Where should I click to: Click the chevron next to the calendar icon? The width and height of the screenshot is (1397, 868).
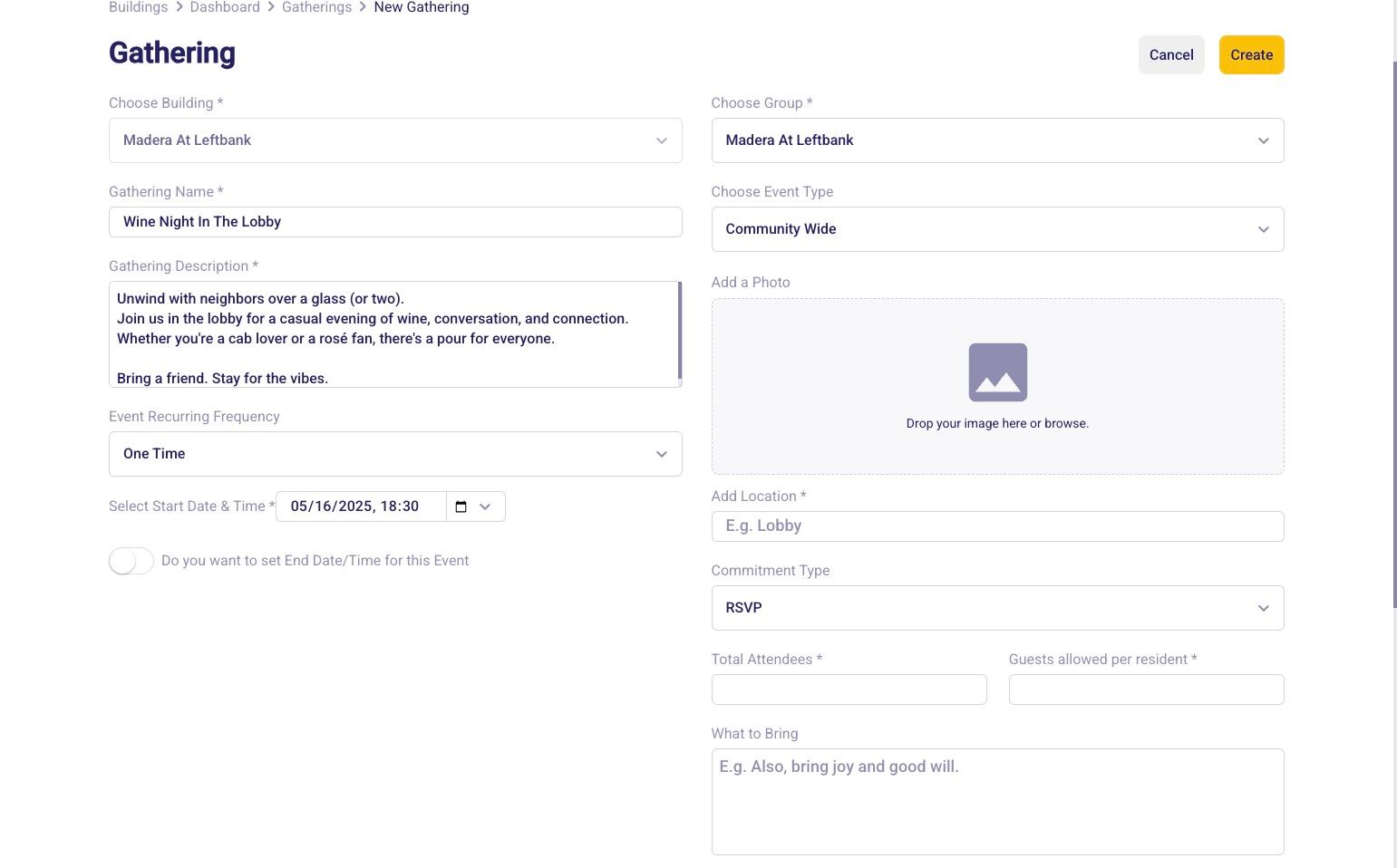485,506
